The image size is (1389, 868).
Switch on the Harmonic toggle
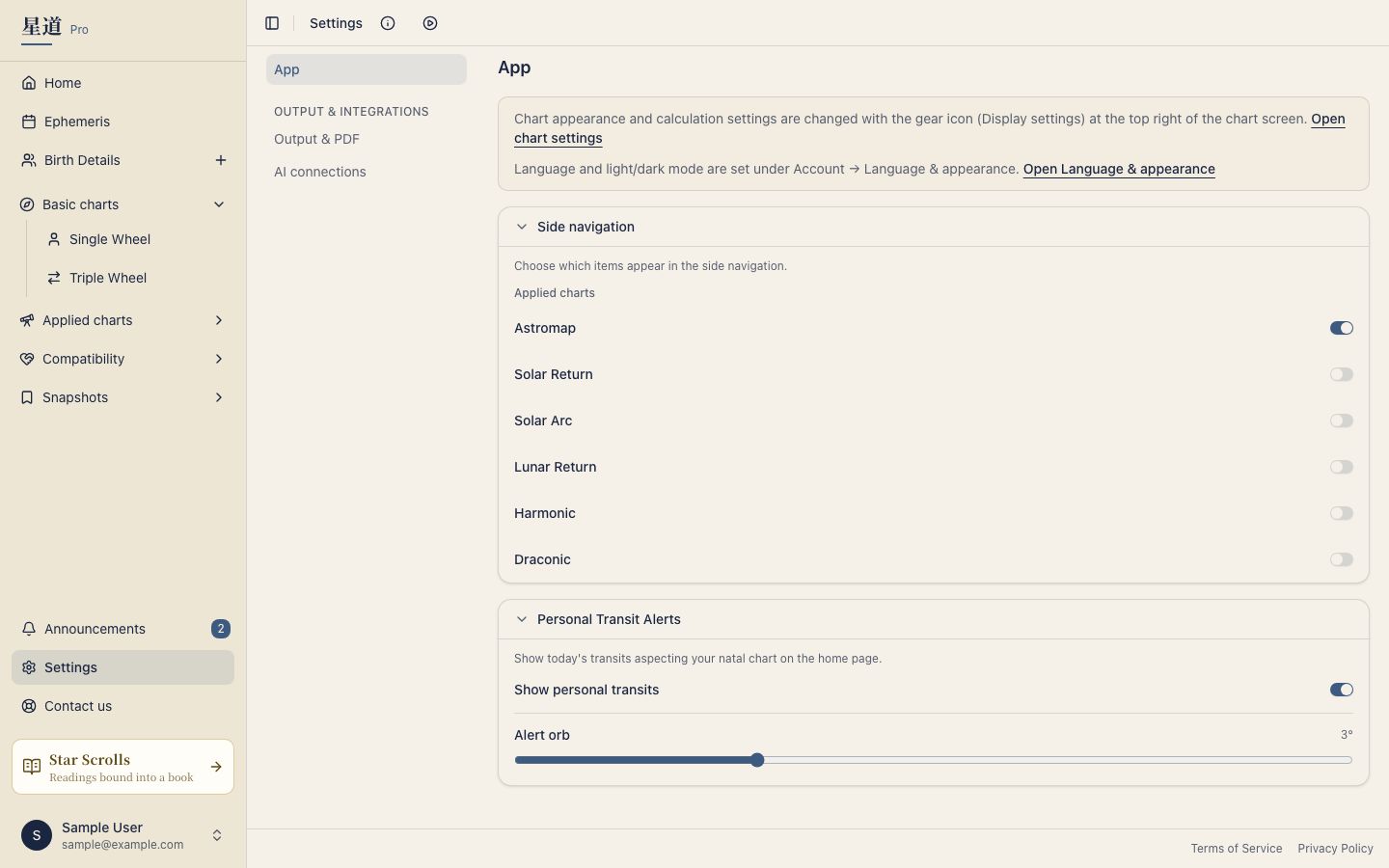click(1342, 513)
